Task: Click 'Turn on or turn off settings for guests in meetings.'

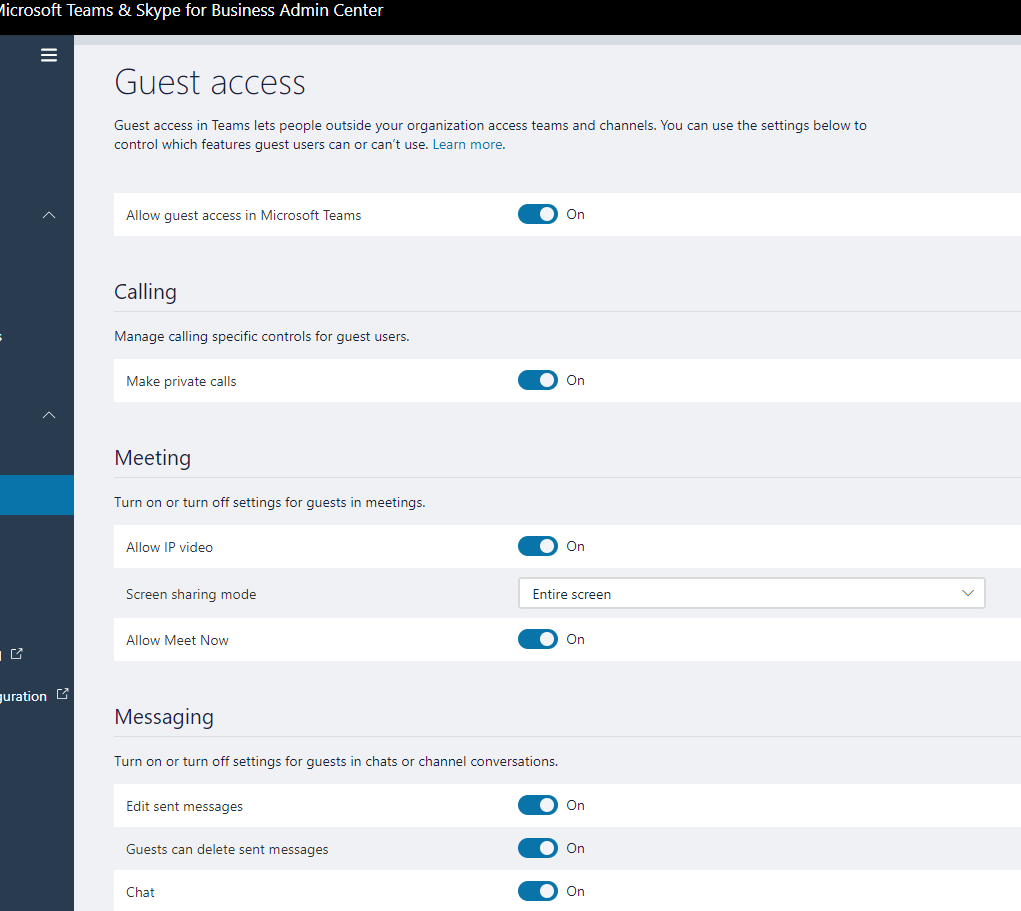Action: pos(270,503)
